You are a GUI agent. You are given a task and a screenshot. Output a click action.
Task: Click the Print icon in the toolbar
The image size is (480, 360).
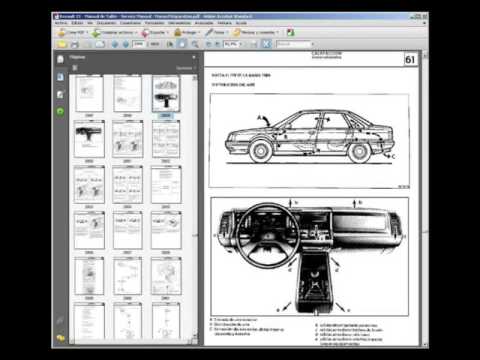point(75,44)
